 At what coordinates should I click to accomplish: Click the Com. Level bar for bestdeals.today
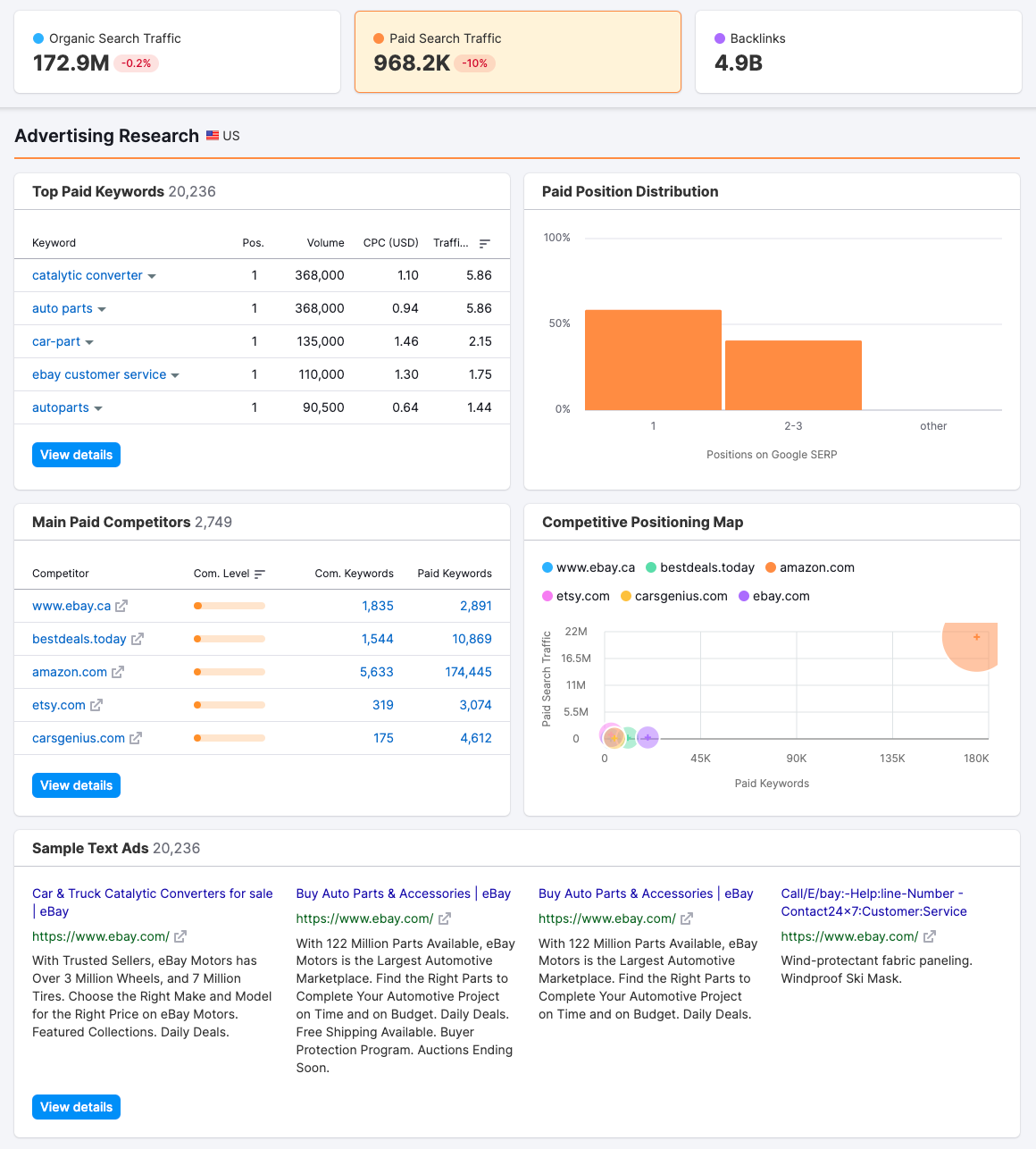coord(229,639)
